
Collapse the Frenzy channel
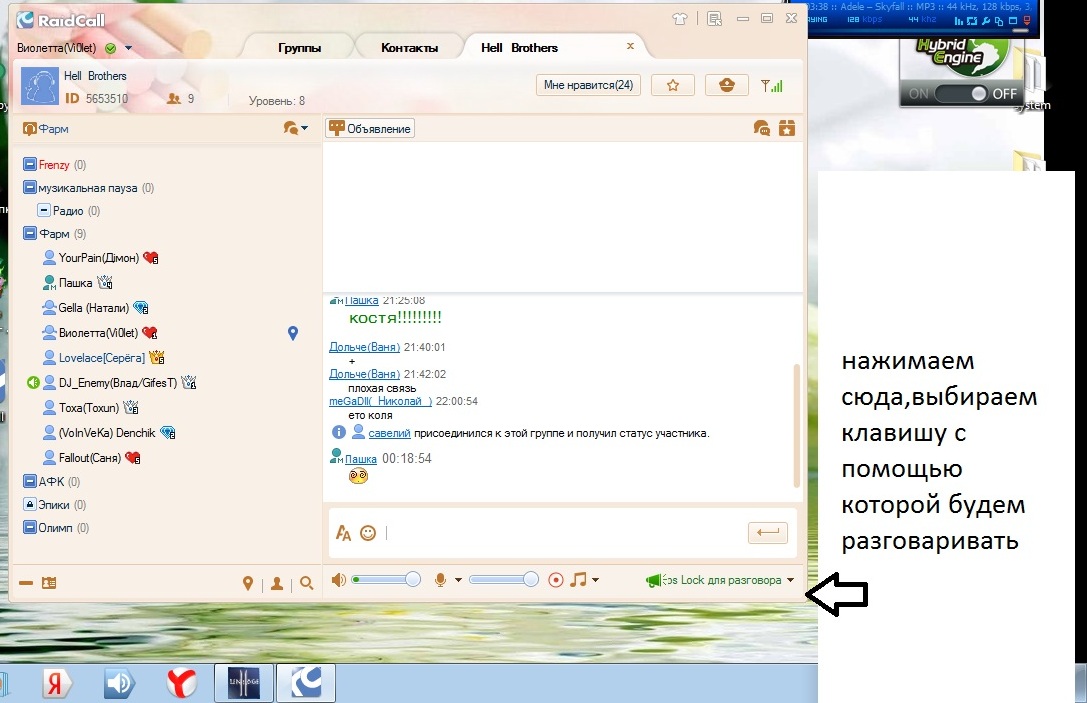point(29,164)
